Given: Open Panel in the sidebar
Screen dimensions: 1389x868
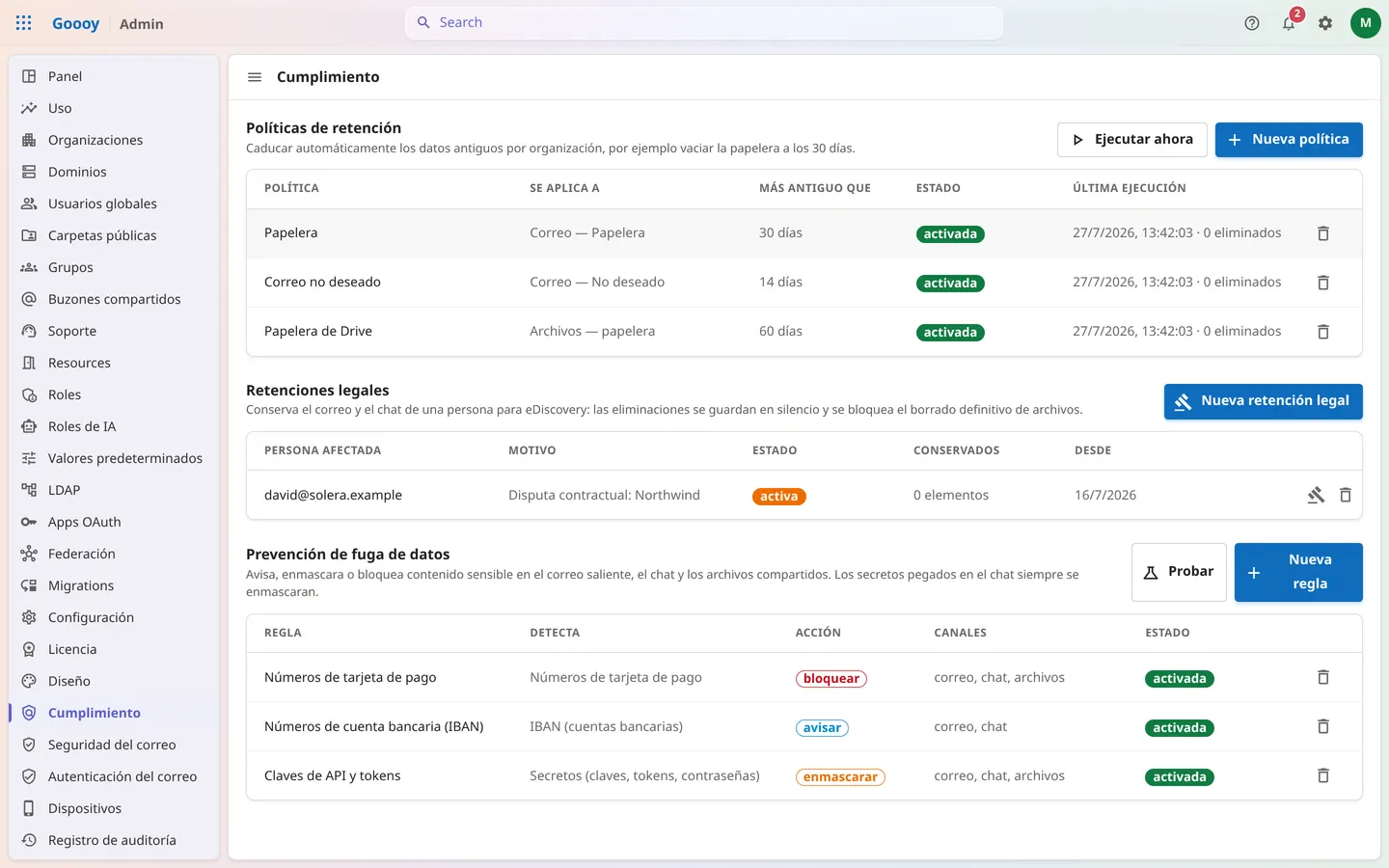Looking at the screenshot, I should [x=114, y=76].
